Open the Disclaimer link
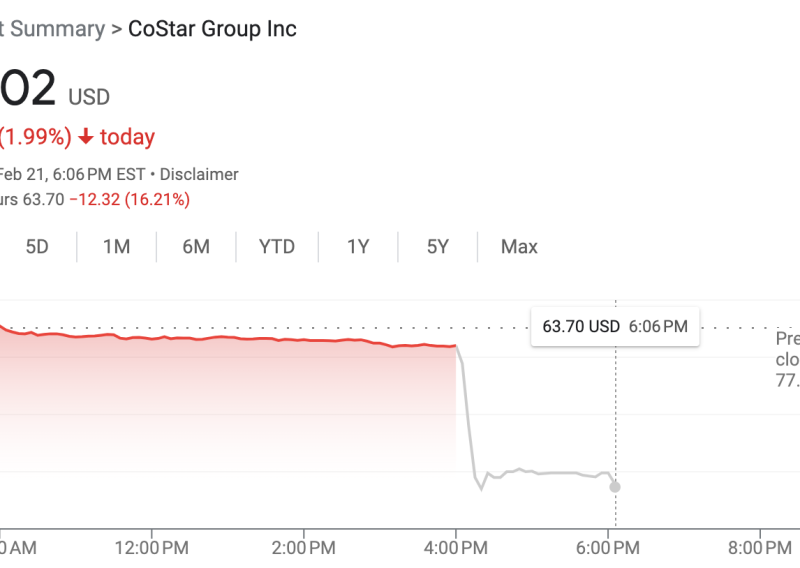800x568 pixels. click(200, 174)
